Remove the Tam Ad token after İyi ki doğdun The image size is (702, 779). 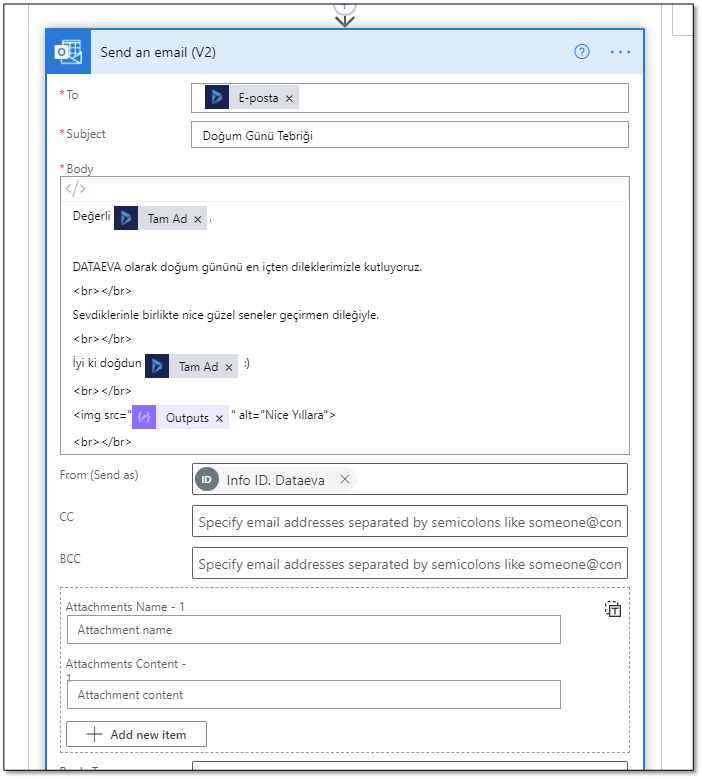(x=229, y=367)
